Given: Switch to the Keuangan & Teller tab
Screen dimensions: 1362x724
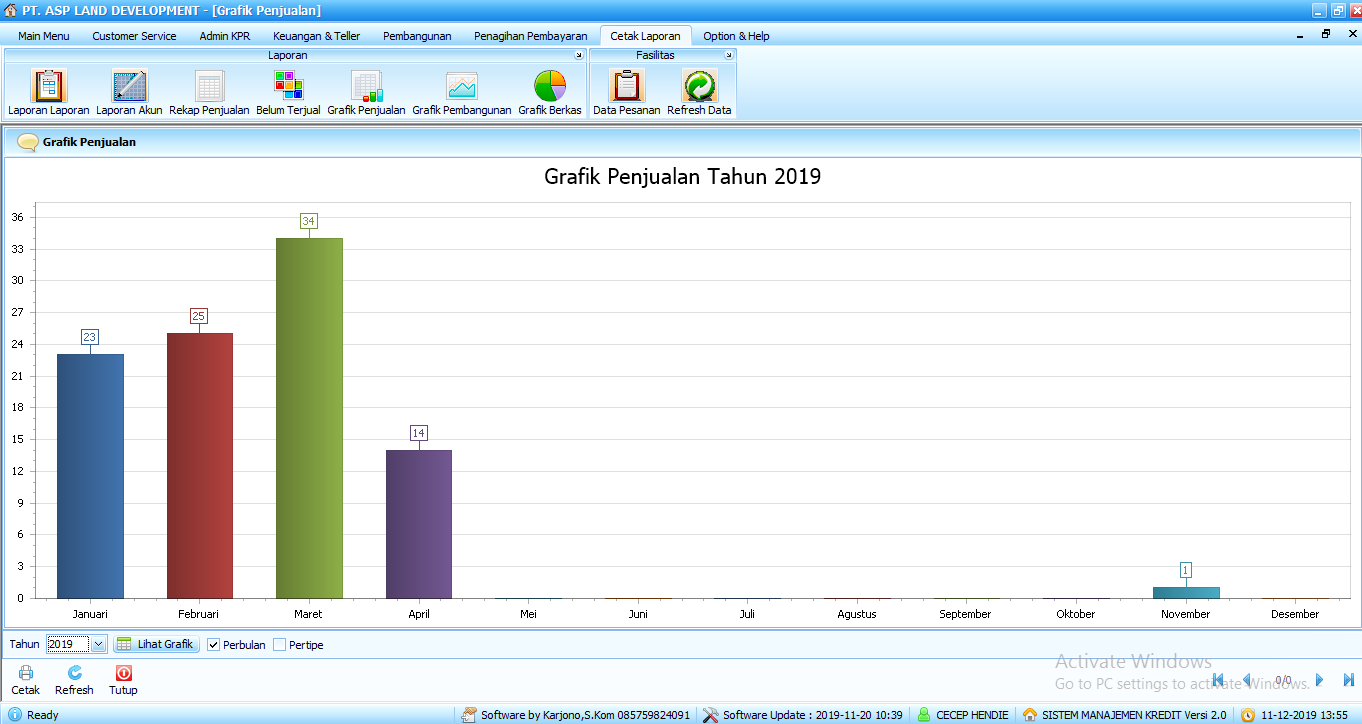Looking at the screenshot, I should click(x=316, y=36).
